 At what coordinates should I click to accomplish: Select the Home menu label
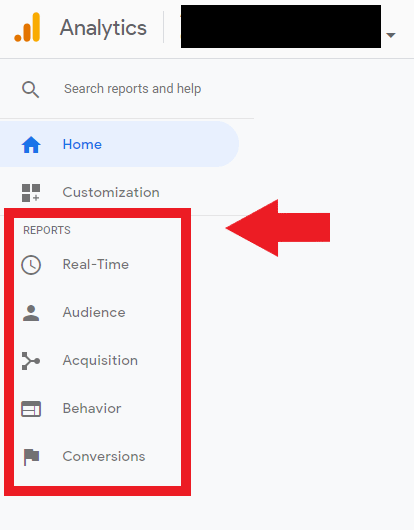82,145
